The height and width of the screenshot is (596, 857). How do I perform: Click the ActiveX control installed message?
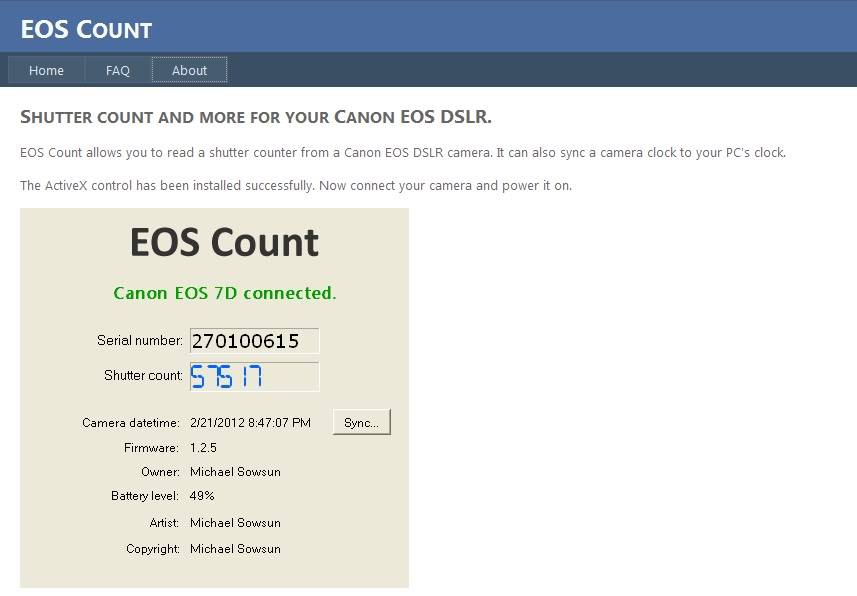[x=296, y=185]
